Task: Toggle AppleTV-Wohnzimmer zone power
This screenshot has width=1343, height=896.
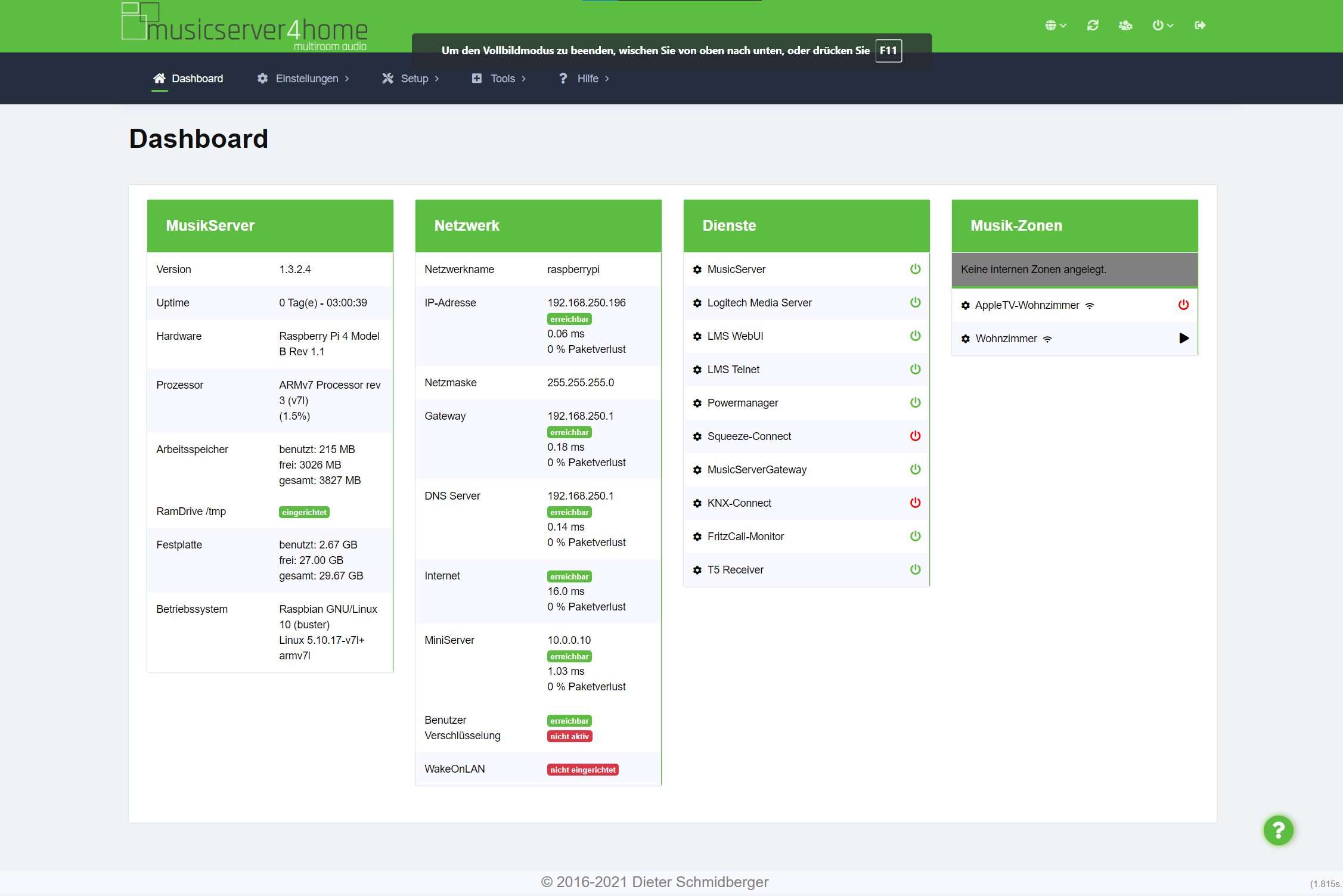Action: pyautogui.click(x=1183, y=305)
